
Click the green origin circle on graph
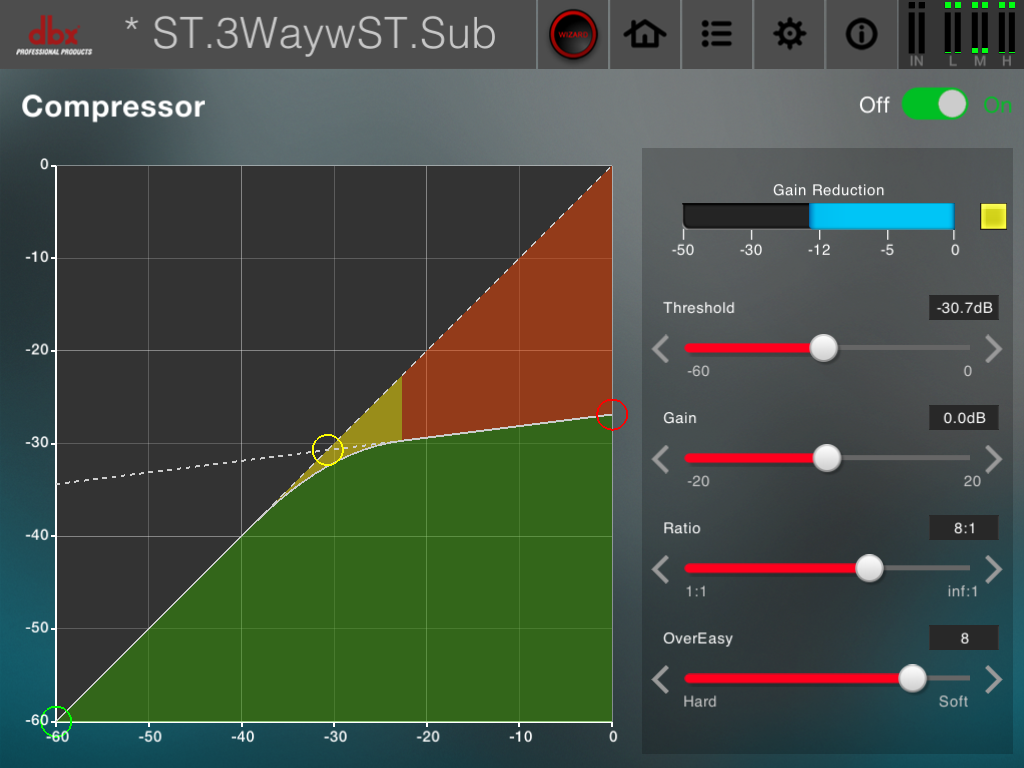56,722
